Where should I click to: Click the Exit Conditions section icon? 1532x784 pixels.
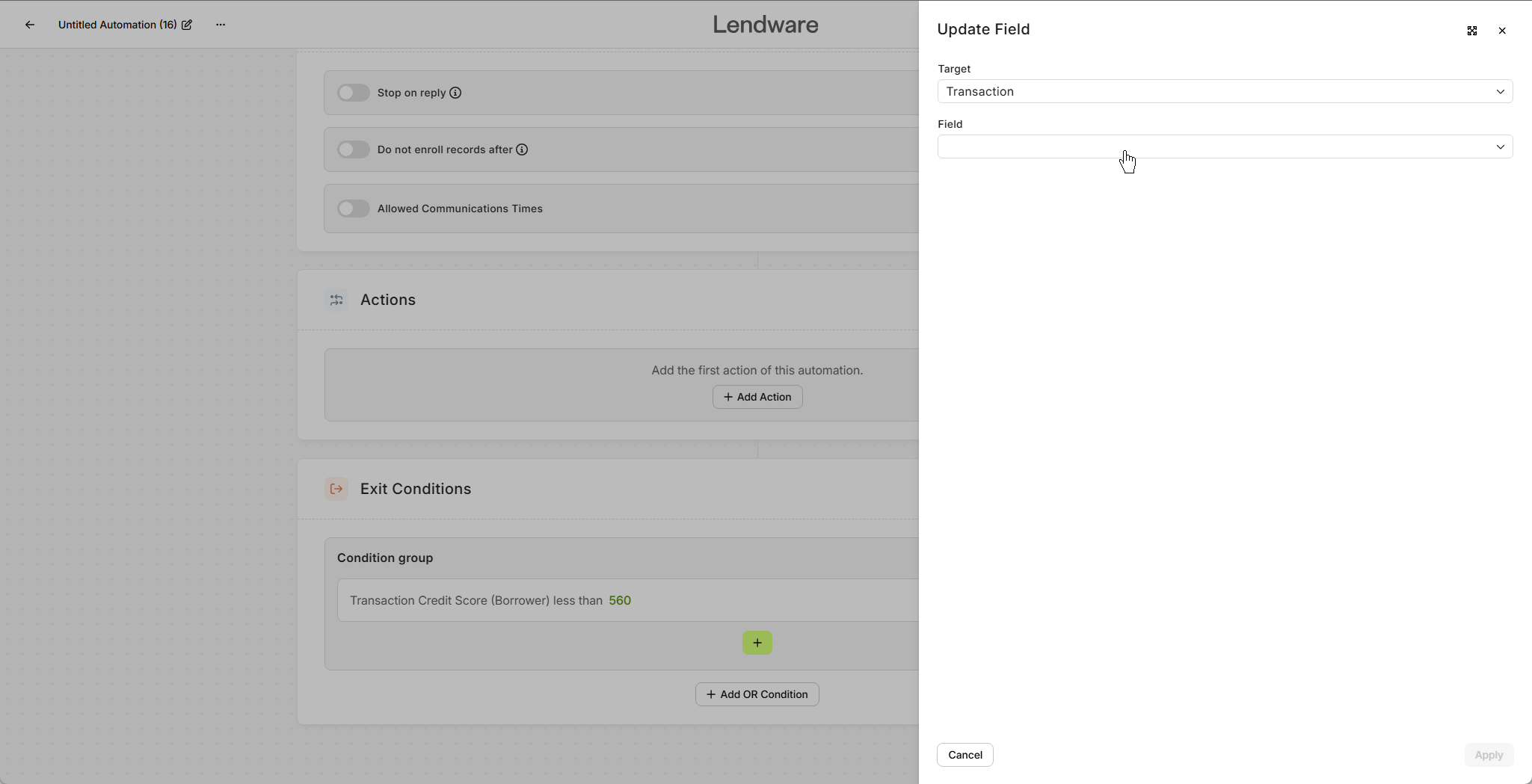(336, 489)
